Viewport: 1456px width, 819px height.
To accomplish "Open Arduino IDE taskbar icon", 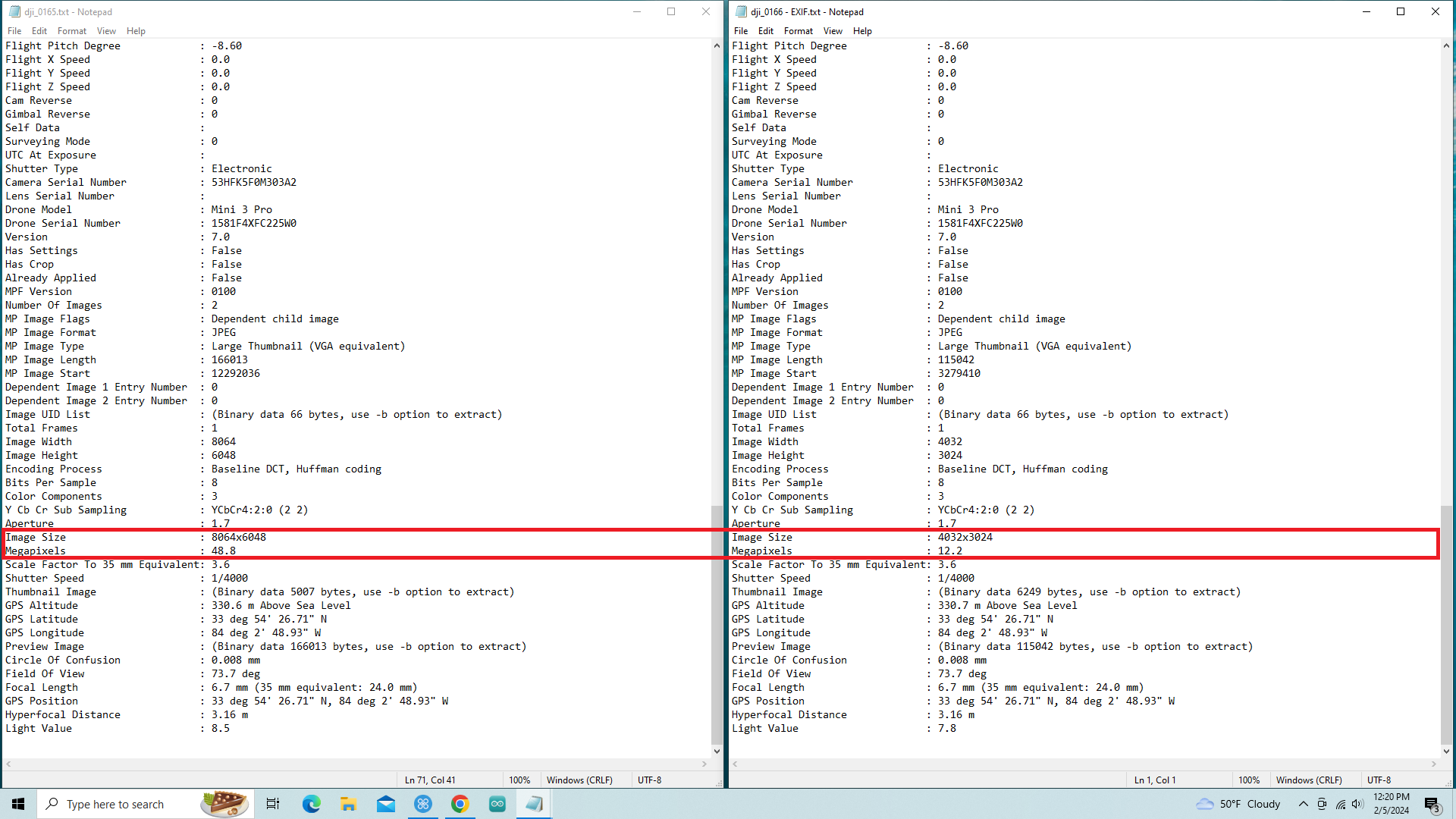I will tap(497, 804).
